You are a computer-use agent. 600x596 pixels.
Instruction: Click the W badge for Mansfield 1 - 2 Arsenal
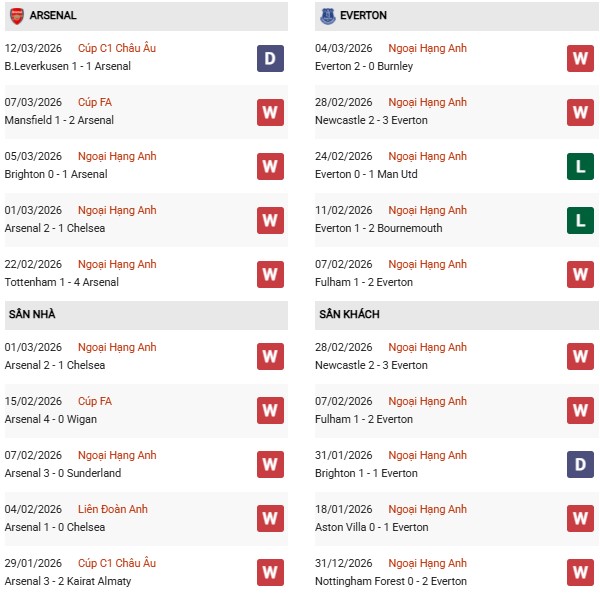(270, 112)
